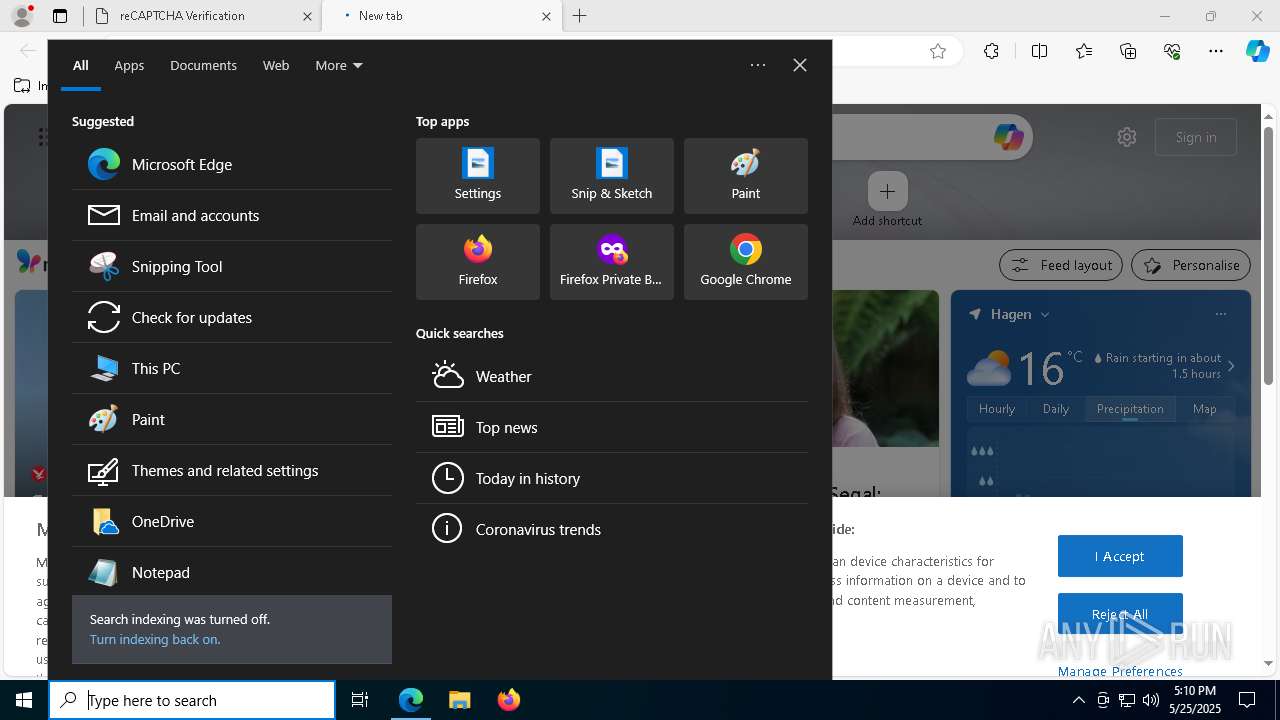Click the taskbar search input field
The width and height of the screenshot is (1280, 720).
point(192,700)
